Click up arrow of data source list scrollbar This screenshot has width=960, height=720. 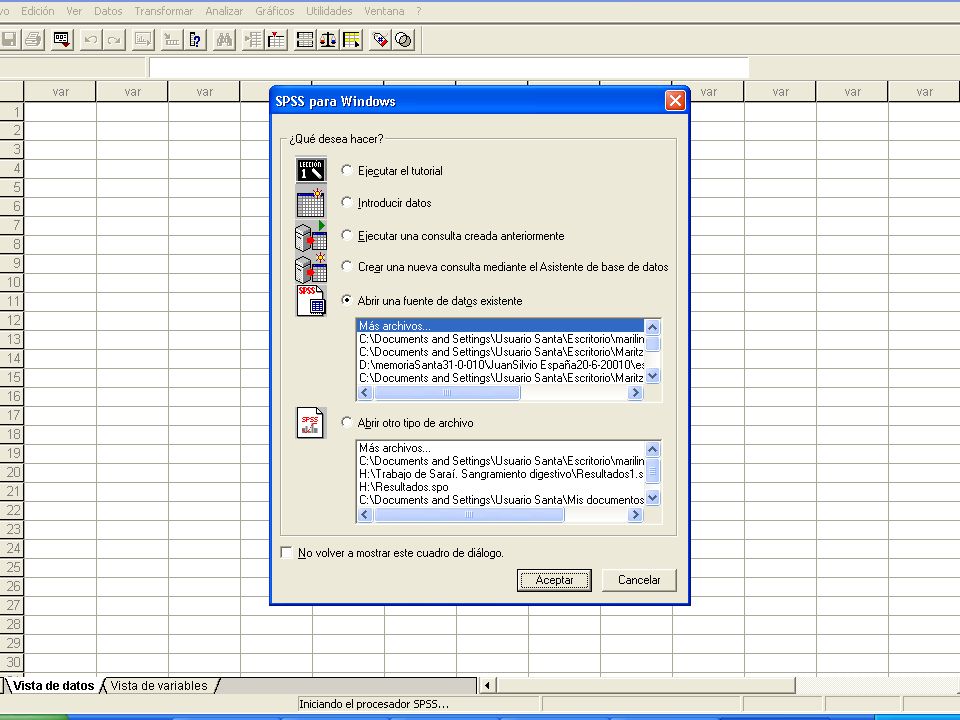click(x=652, y=327)
